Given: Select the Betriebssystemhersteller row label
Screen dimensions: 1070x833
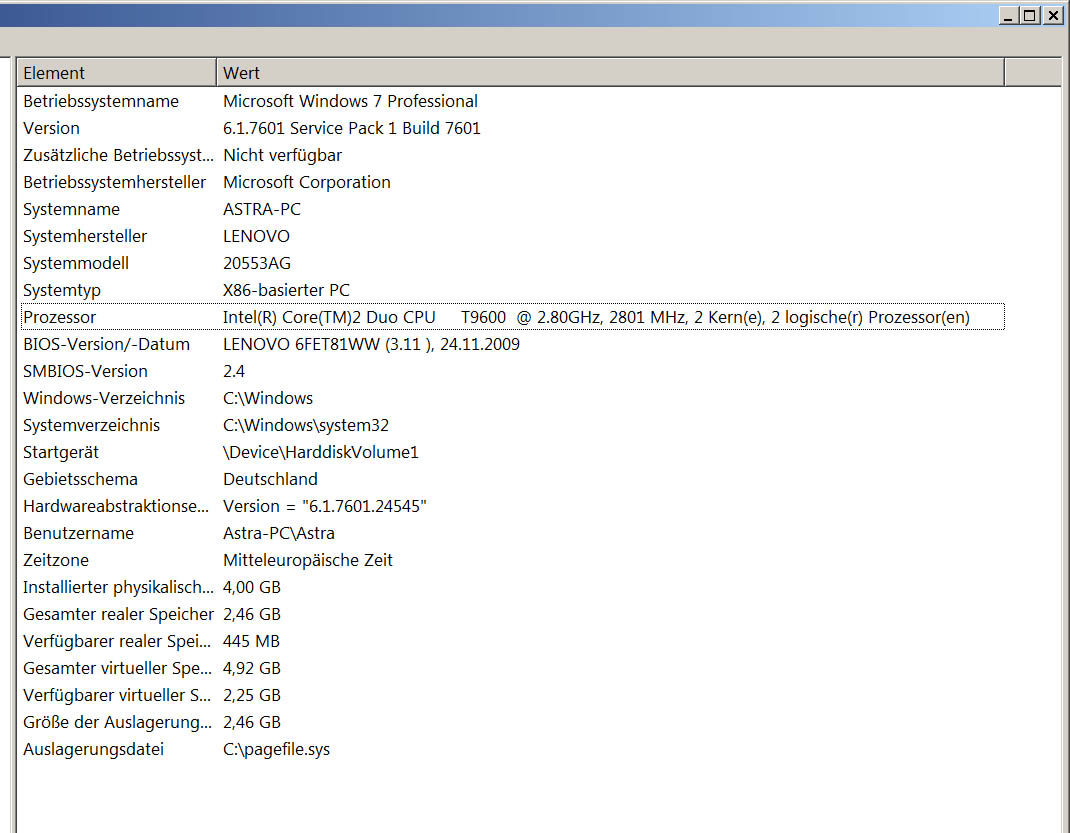Looking at the screenshot, I should [x=114, y=182].
